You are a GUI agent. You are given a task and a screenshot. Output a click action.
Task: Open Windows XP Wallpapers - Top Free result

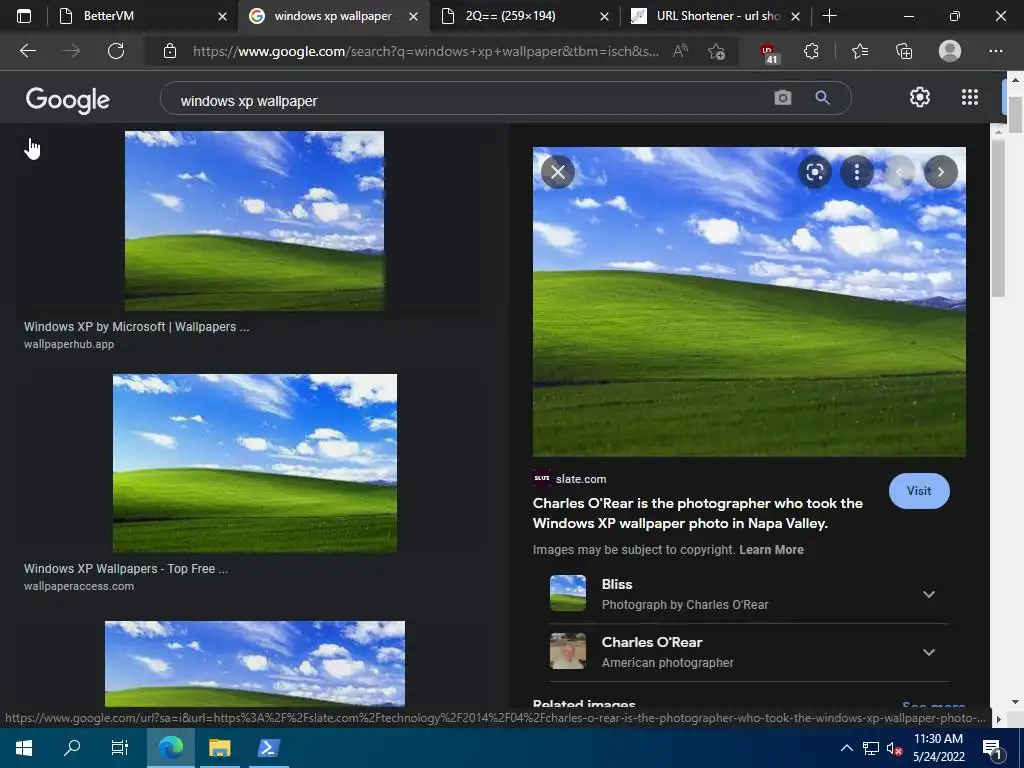point(126,569)
